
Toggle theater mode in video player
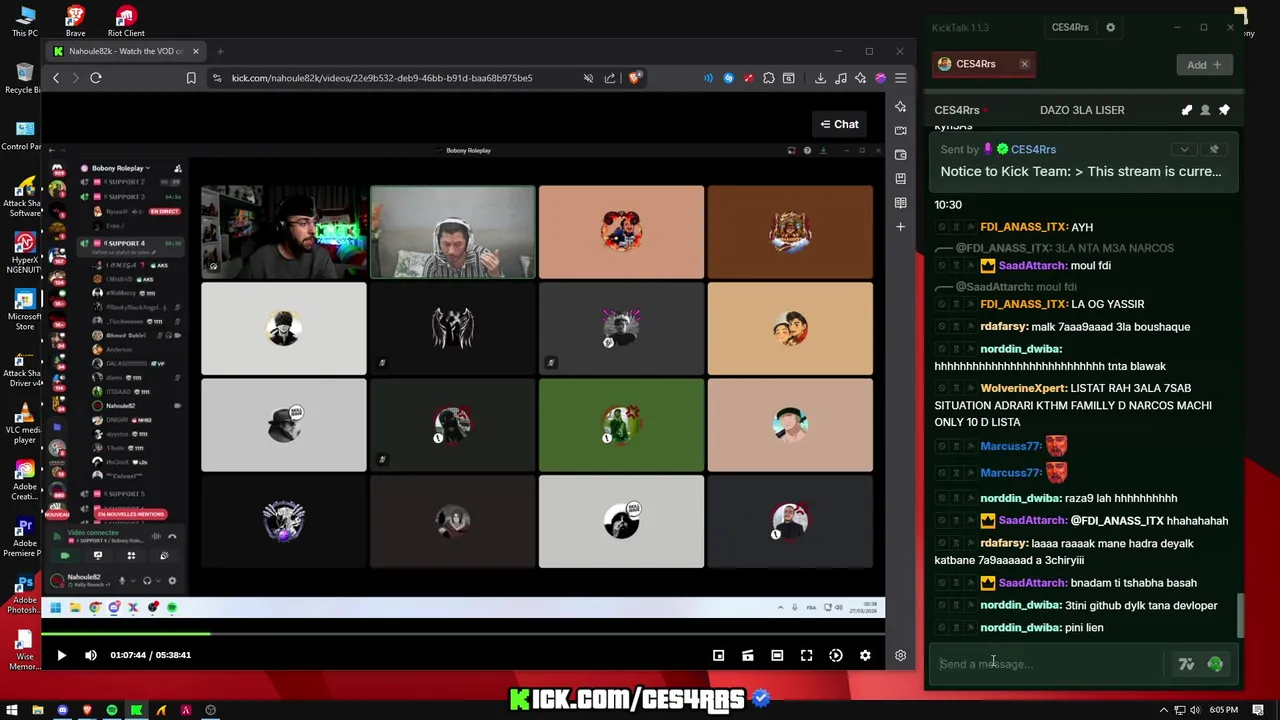pos(777,655)
